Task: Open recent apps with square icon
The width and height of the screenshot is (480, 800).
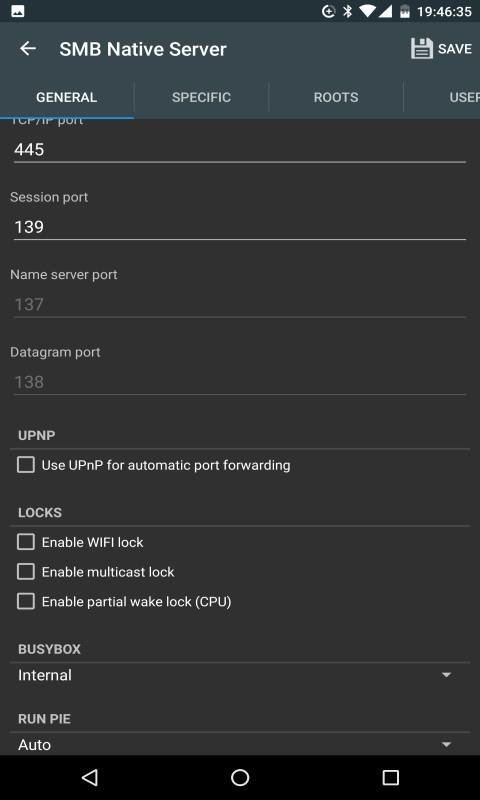Action: coord(390,777)
